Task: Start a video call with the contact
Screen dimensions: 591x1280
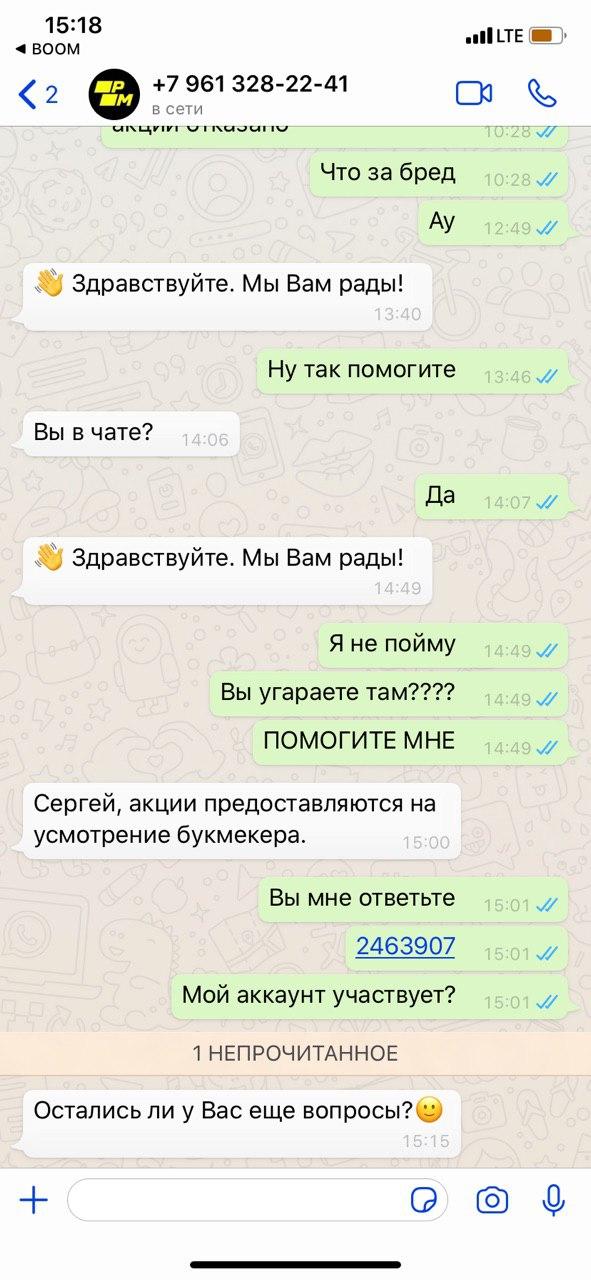Action: pos(474,93)
